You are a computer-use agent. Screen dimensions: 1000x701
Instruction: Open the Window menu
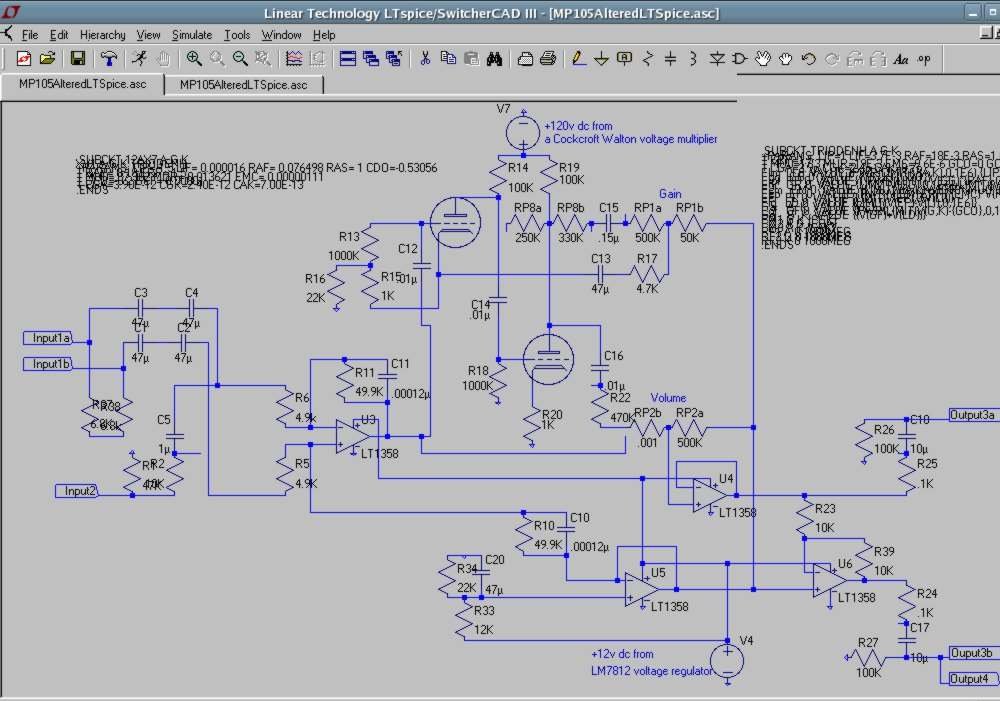[281, 34]
